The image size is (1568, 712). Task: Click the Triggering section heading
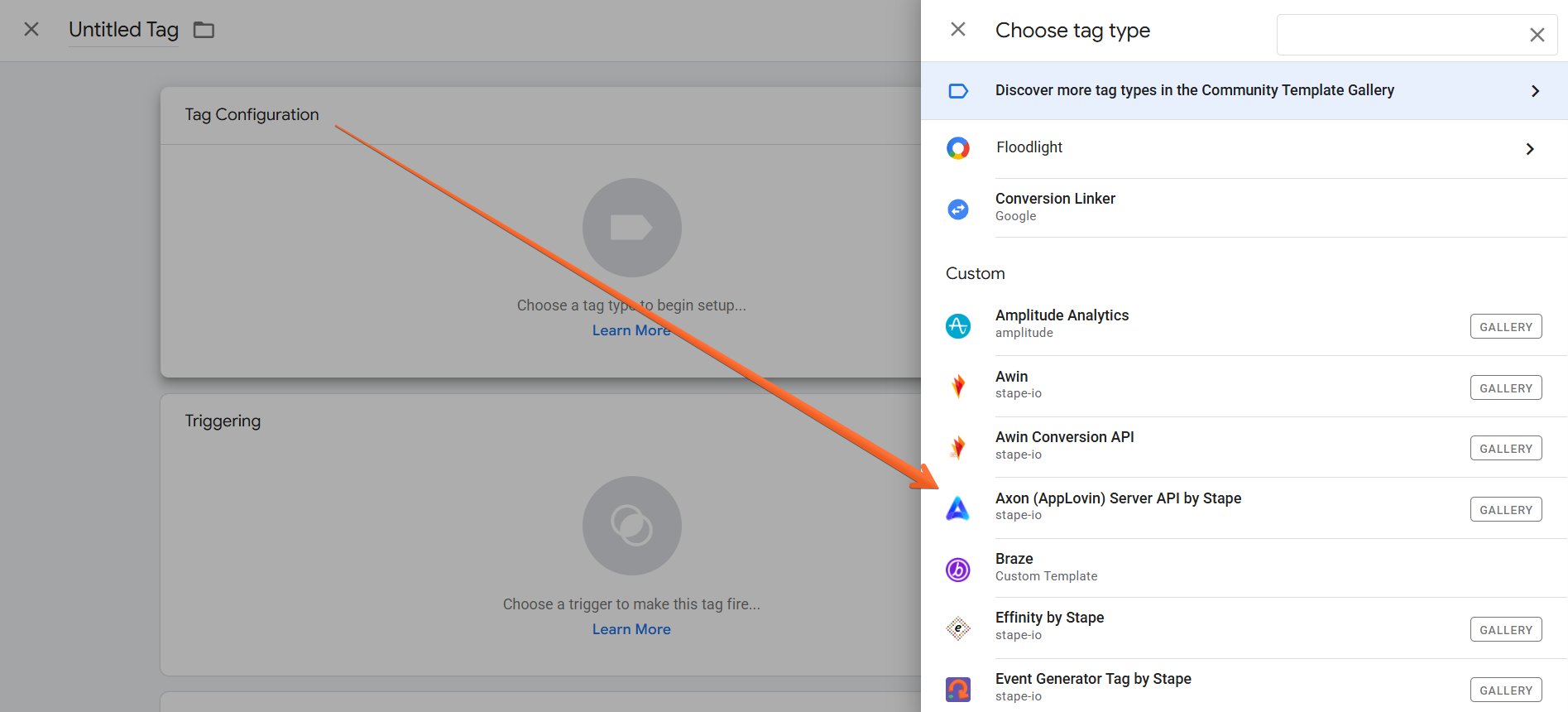point(223,421)
